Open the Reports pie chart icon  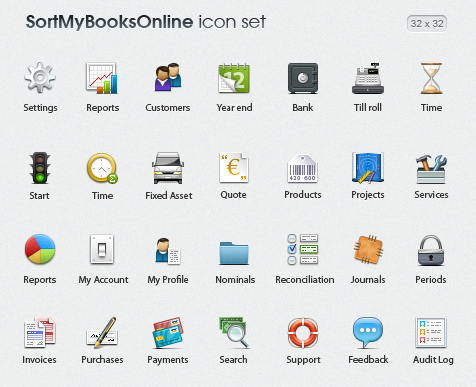tap(40, 249)
